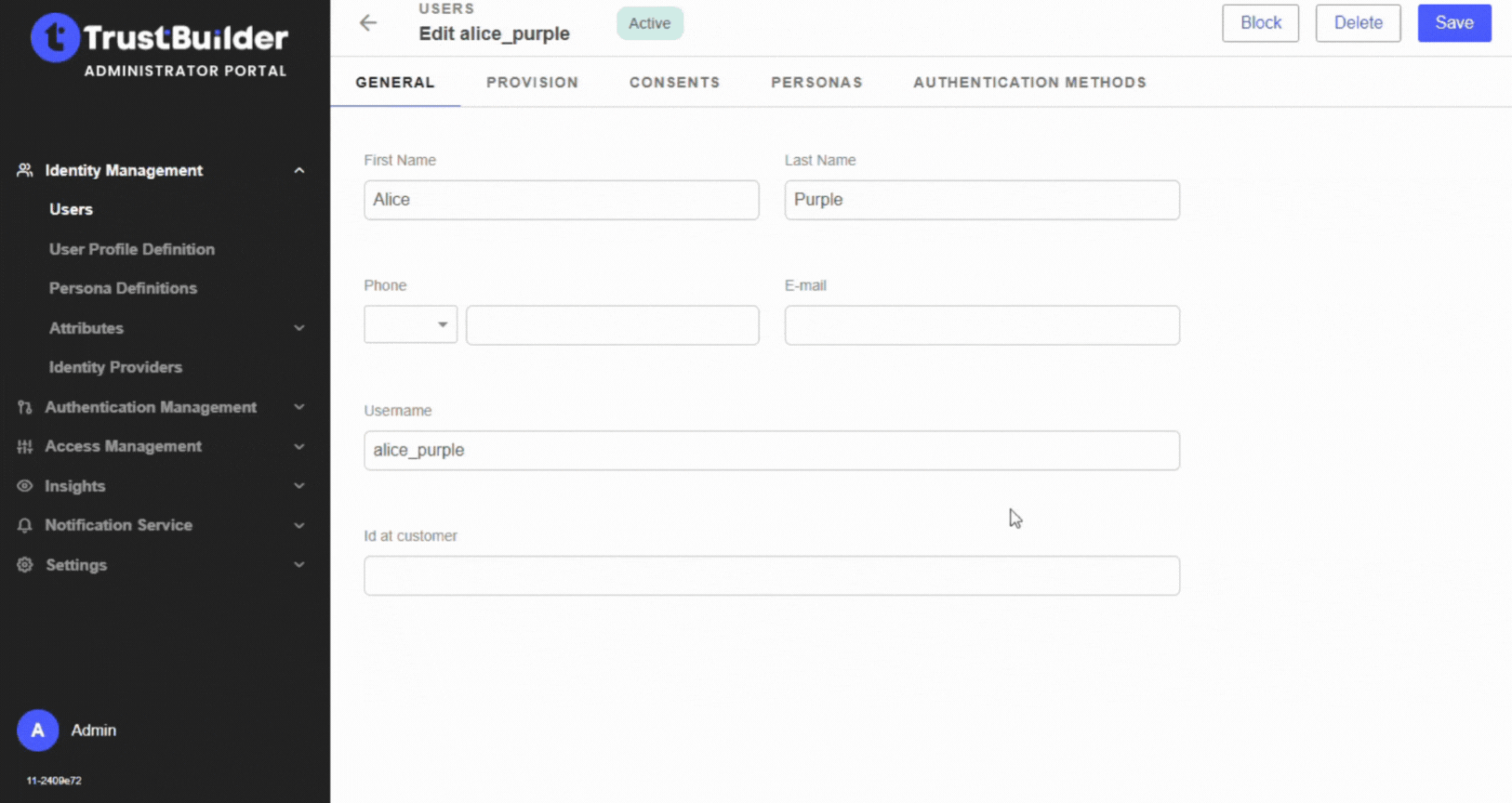Click the Access Management sliders icon

(x=25, y=447)
